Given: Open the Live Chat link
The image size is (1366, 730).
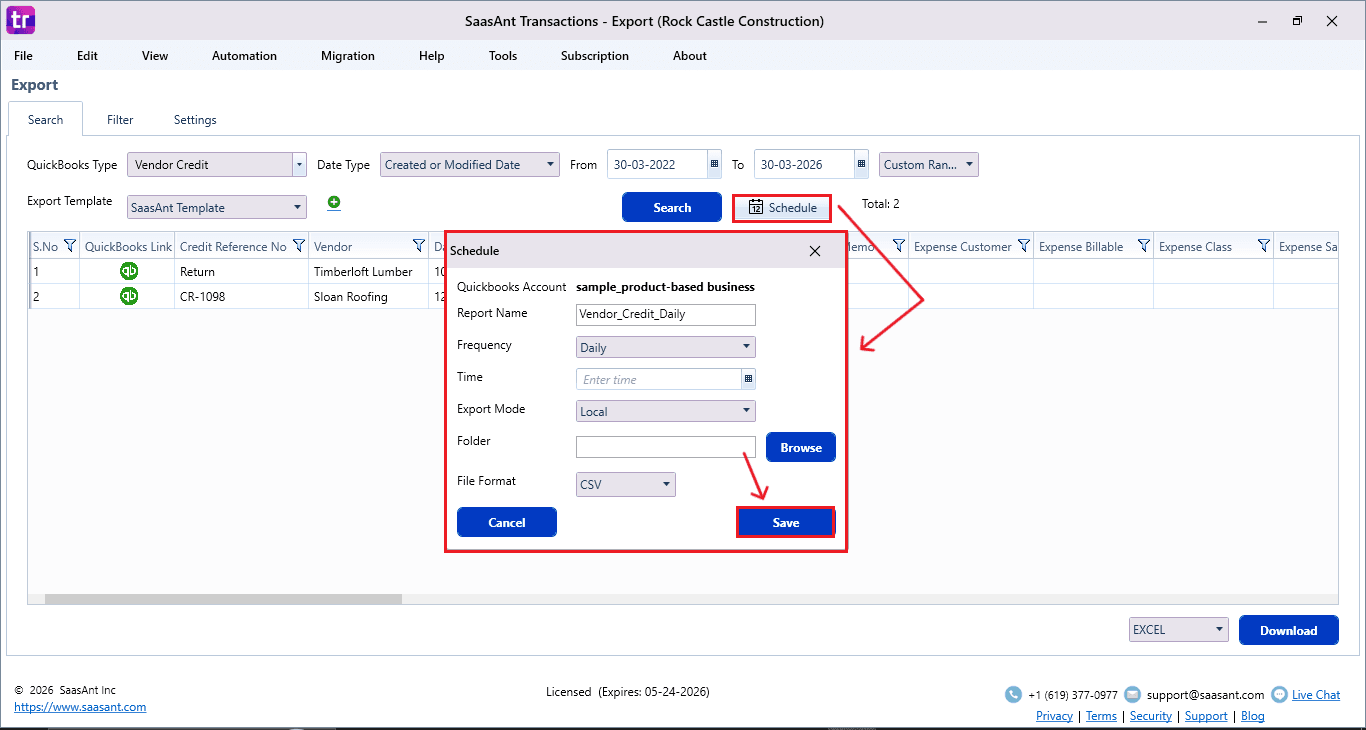Looking at the screenshot, I should 1315,694.
